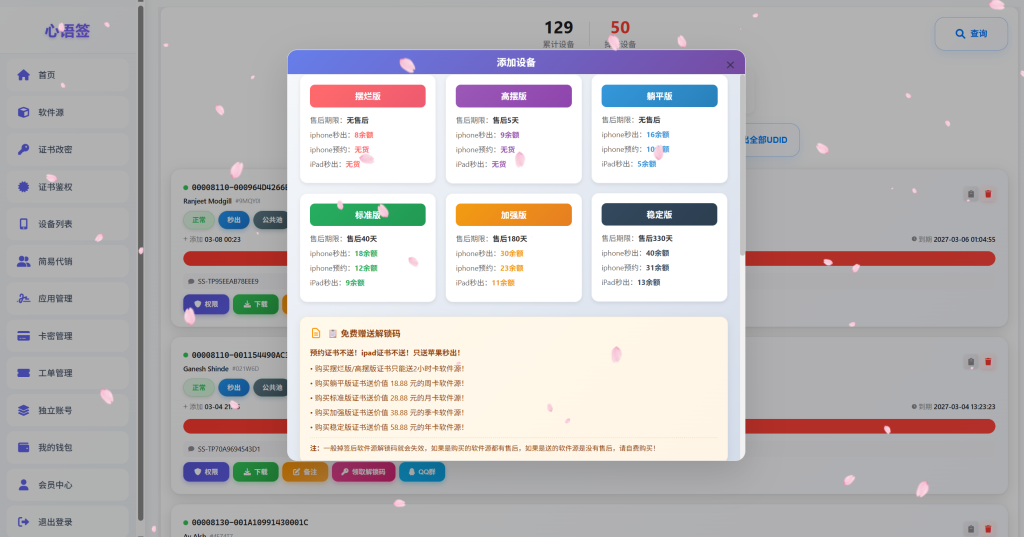Close the 添加设备 dialog with X
The image size is (1024, 537).
(x=730, y=65)
